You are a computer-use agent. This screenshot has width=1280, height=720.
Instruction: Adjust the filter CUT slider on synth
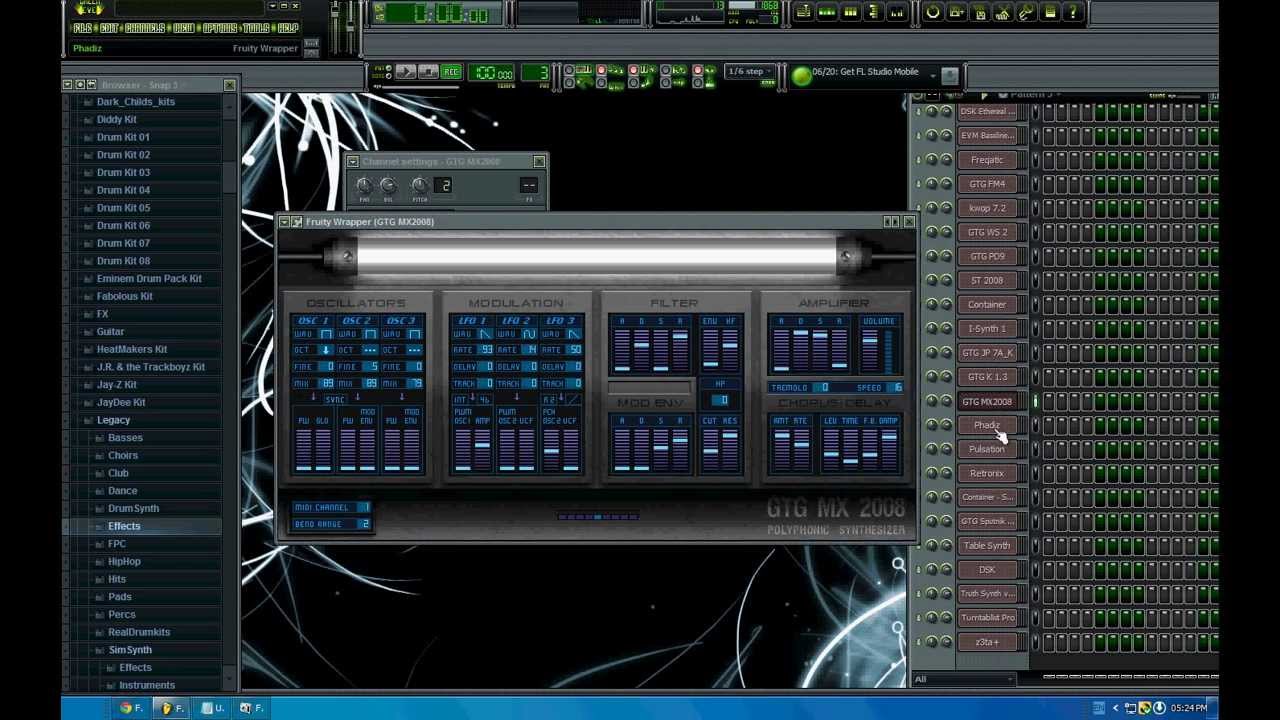coord(709,449)
